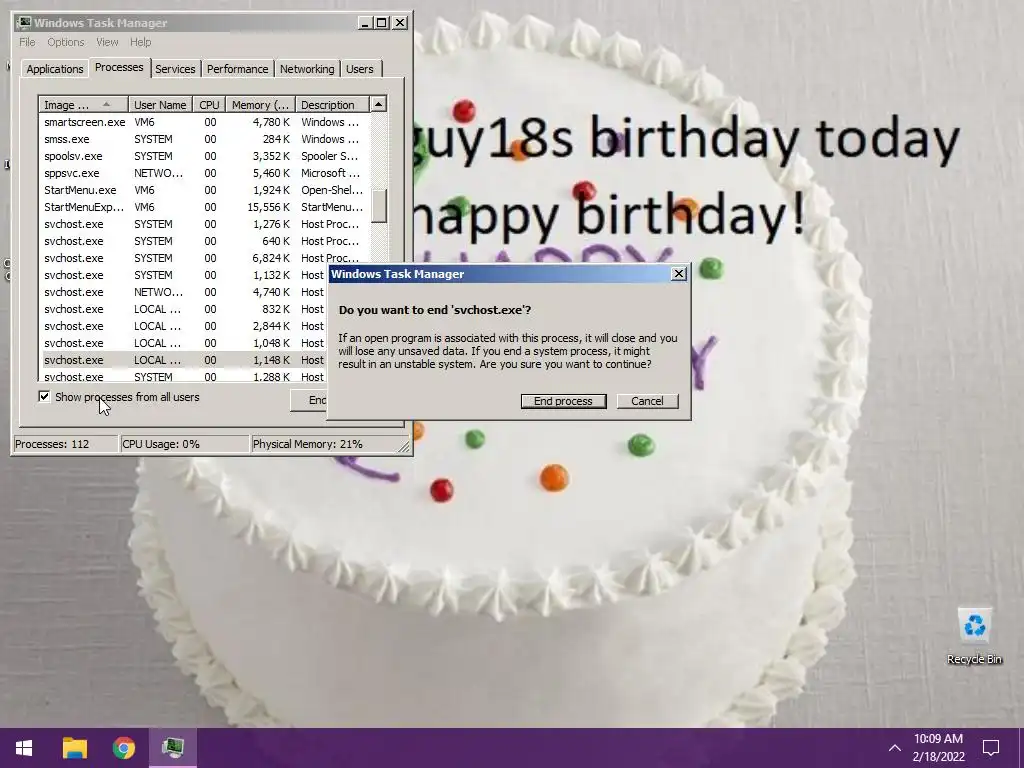
Task: Open the Help menu
Action: click(x=140, y=42)
